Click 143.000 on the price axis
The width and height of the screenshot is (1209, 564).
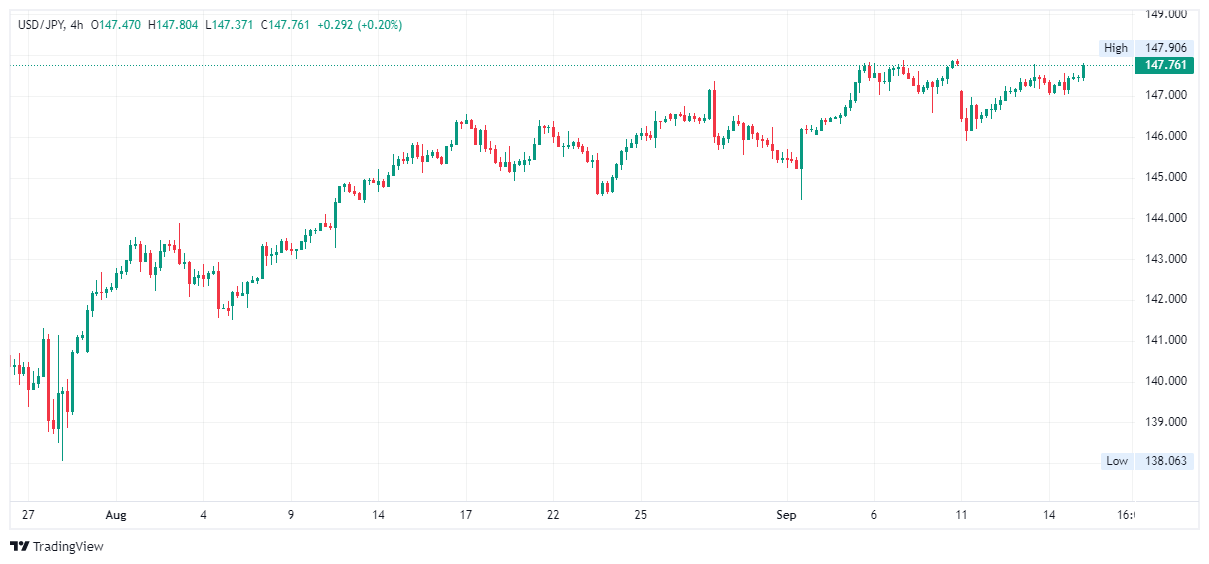[x=1166, y=258]
